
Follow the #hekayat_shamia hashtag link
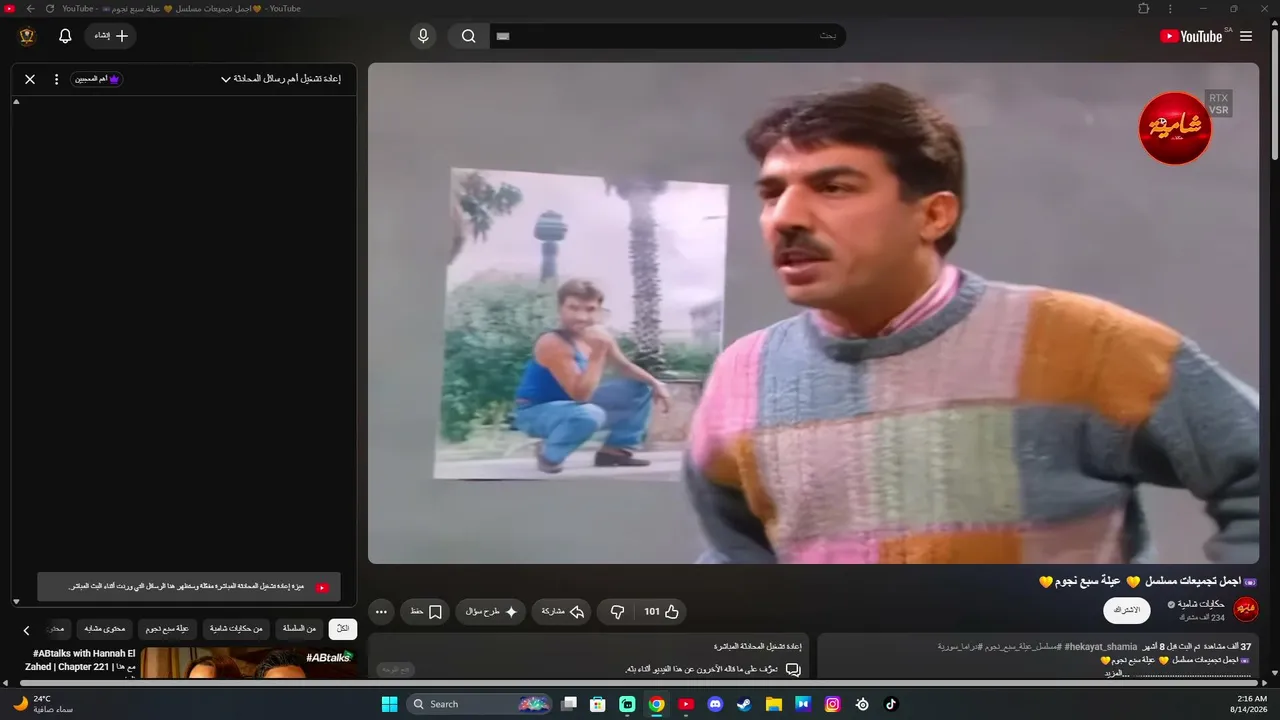[x=1101, y=647]
